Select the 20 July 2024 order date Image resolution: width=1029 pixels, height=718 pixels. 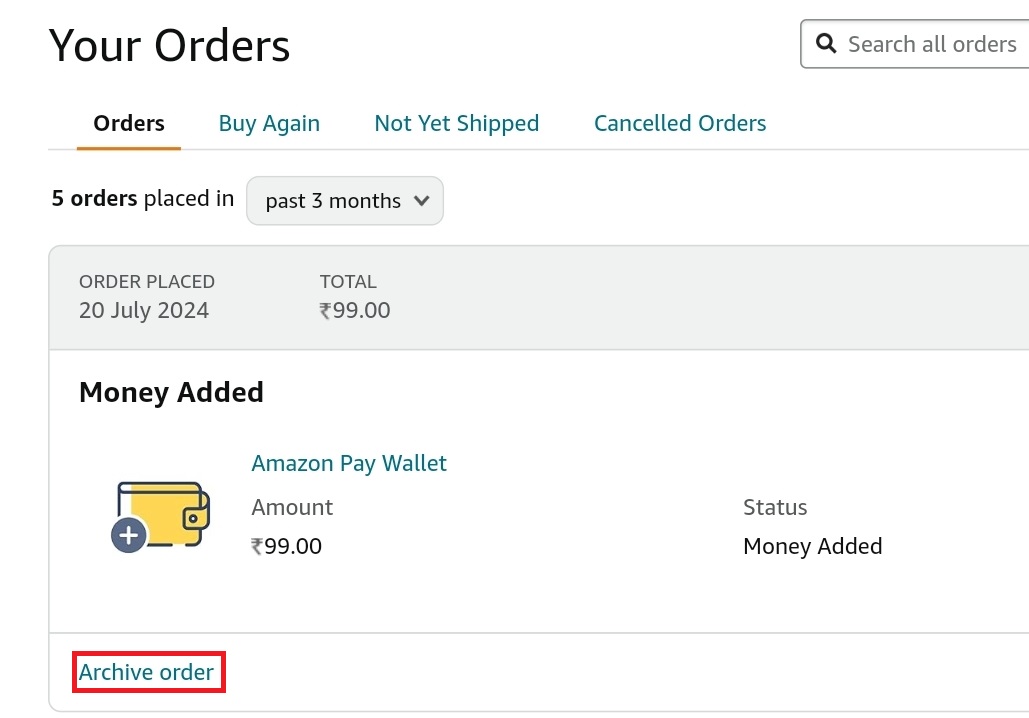click(144, 310)
